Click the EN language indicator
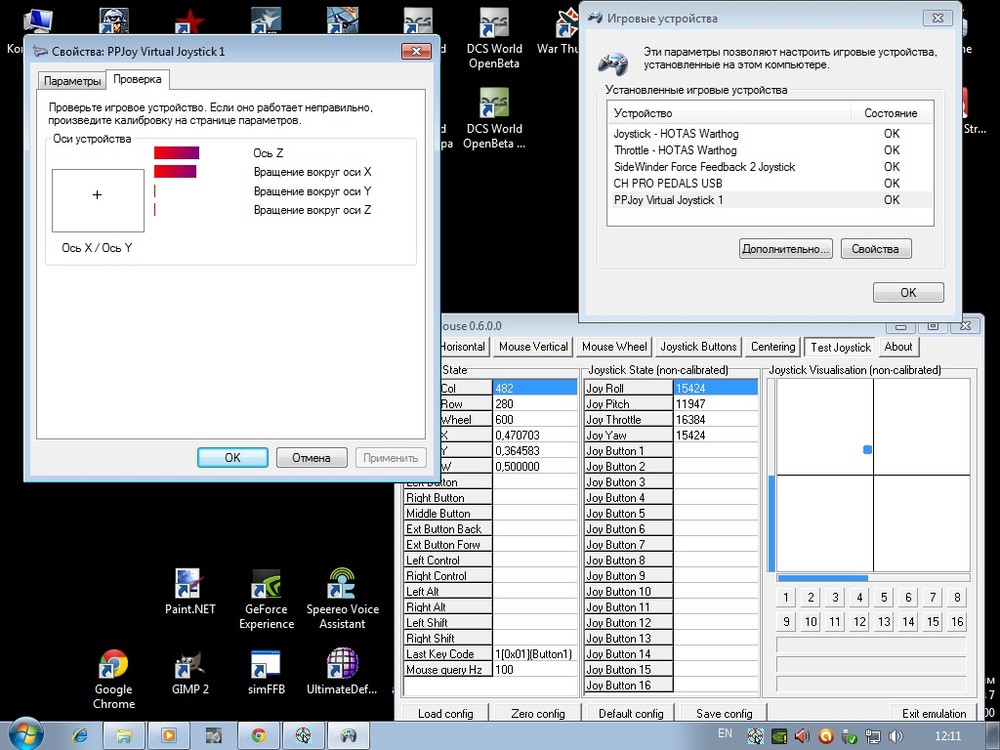 (x=725, y=733)
